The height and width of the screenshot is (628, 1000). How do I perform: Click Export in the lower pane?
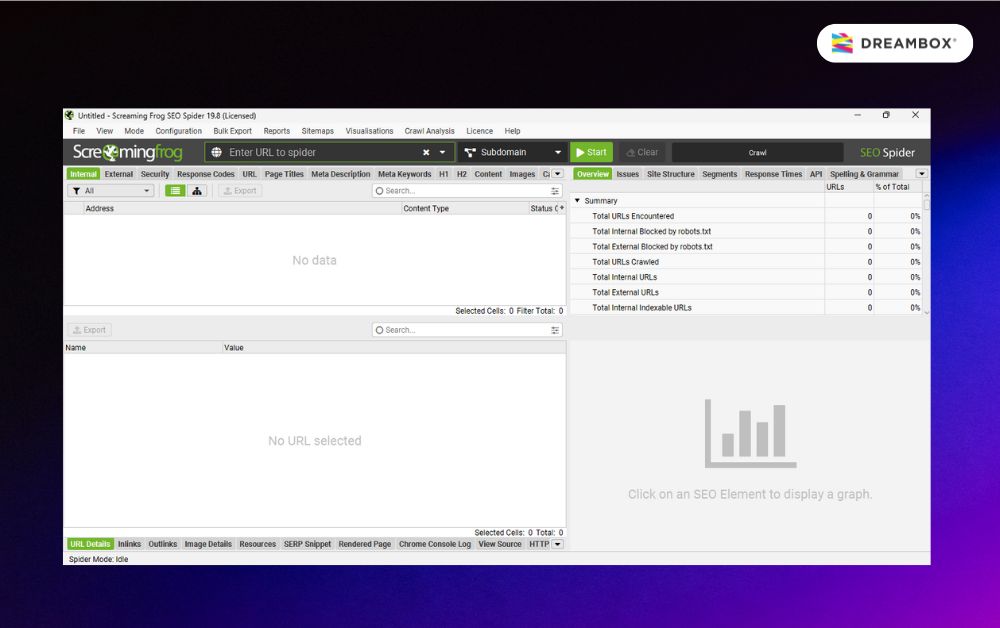coord(89,330)
